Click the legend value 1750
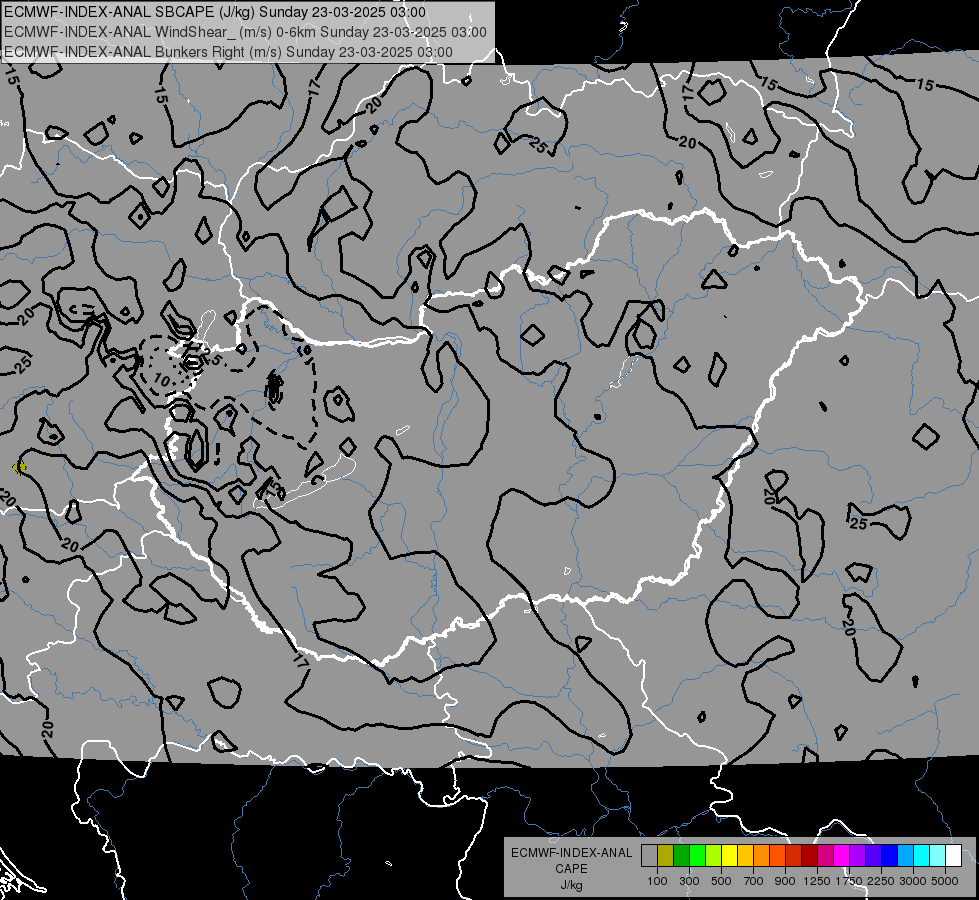The width and height of the screenshot is (979, 900). [x=849, y=881]
